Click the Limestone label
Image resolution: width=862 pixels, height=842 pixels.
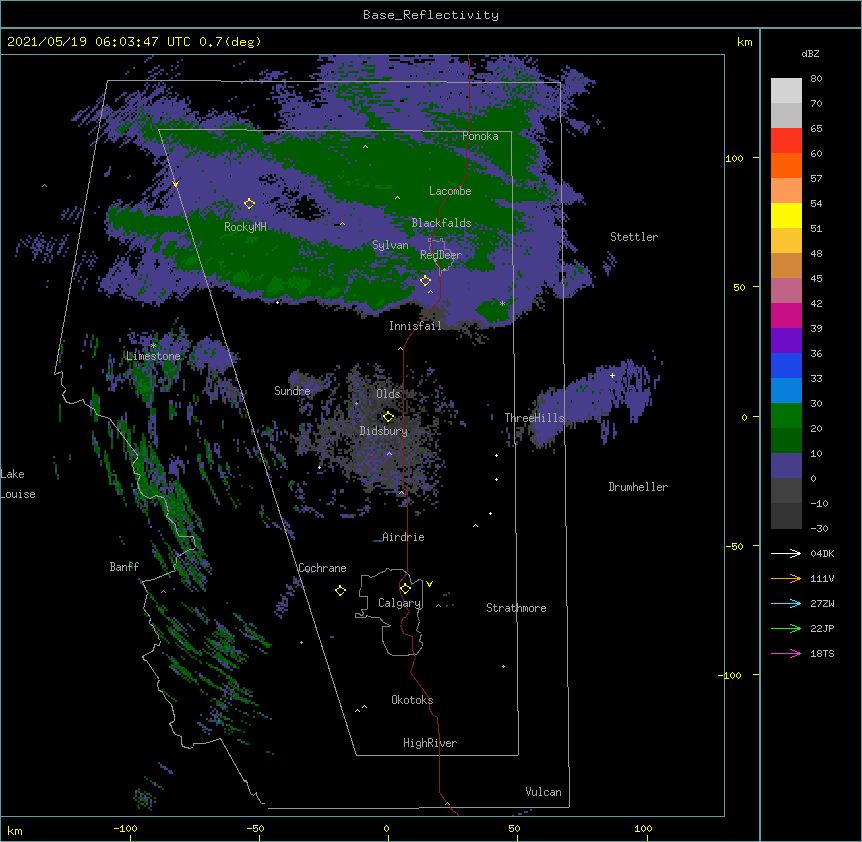153,356
